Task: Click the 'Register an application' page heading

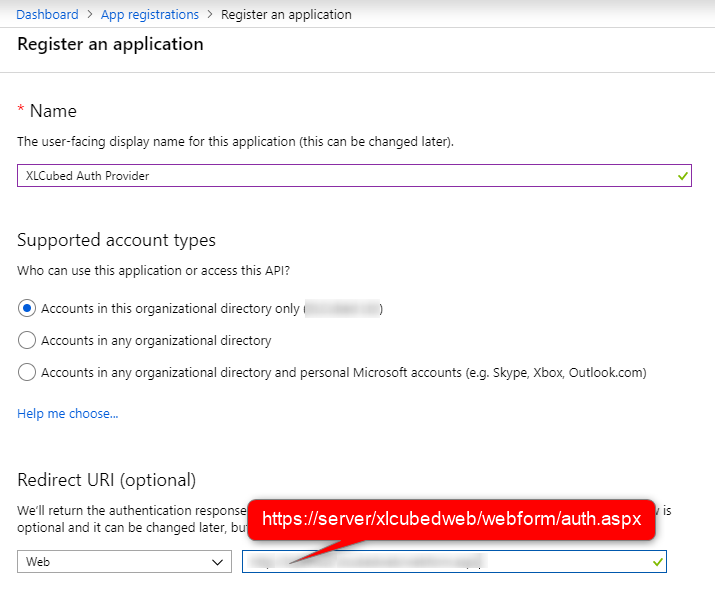Action: point(110,45)
